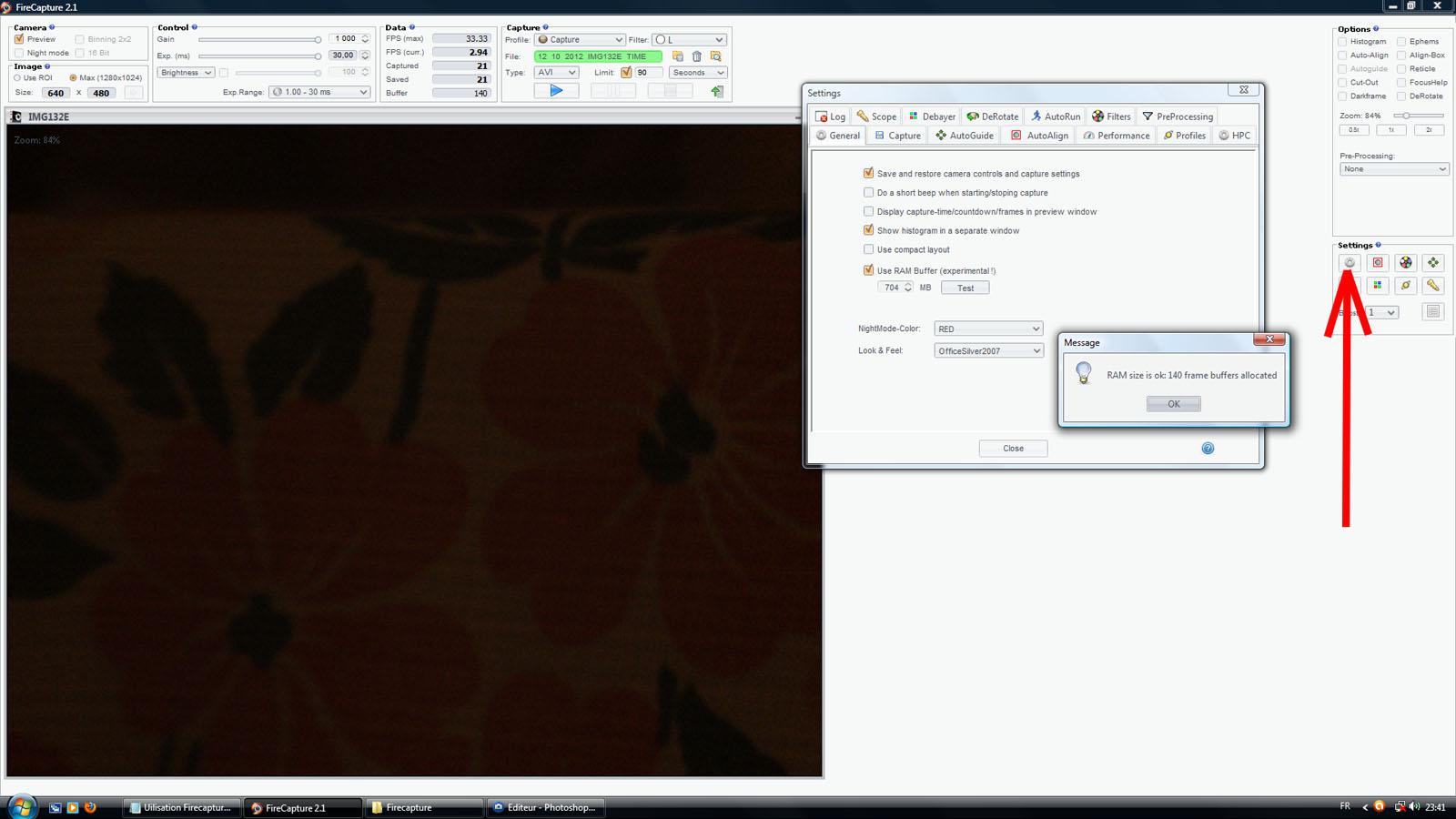This screenshot has height=819, width=1456.
Task: Enable display capture-time countdown in preview
Action: pos(868,211)
